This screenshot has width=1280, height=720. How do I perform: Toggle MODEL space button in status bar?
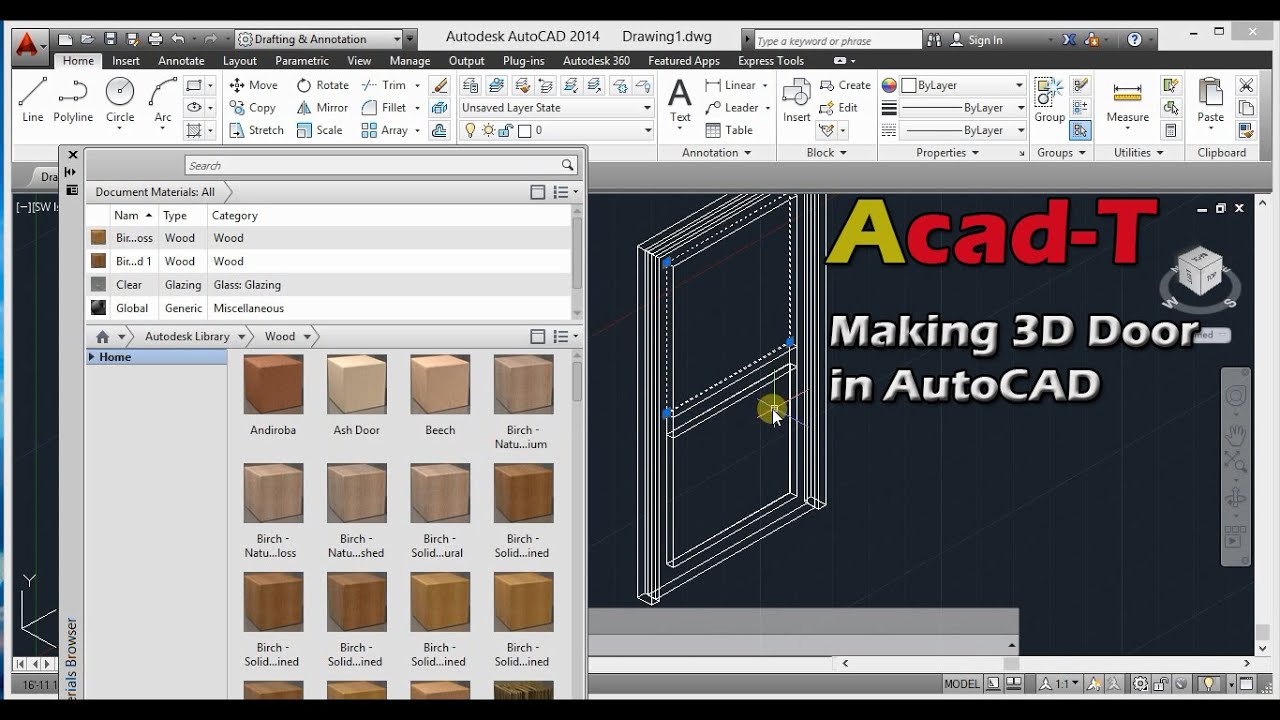962,684
